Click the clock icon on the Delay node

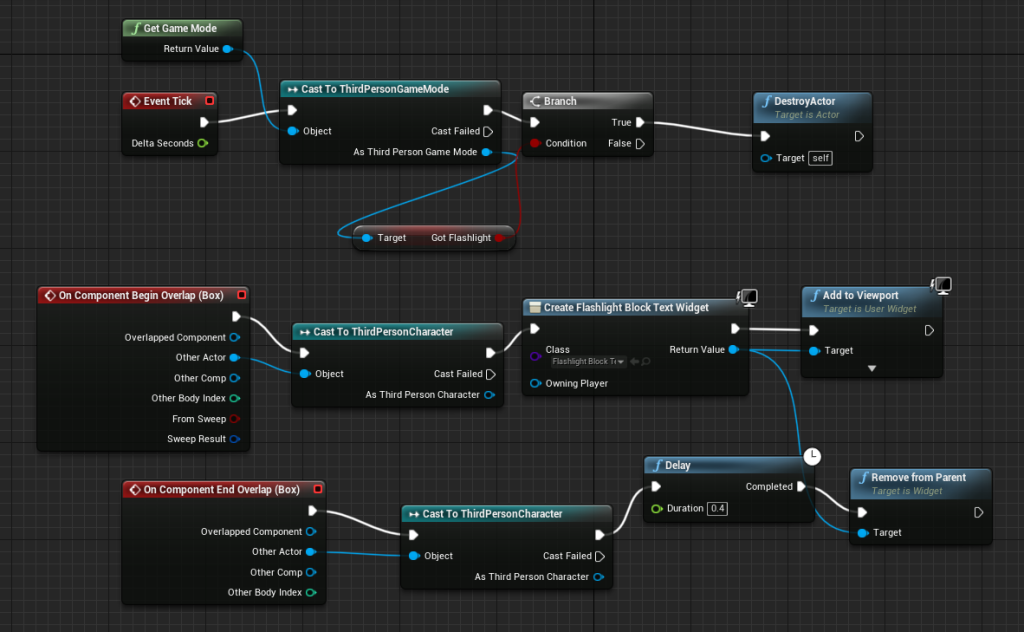pyautogui.click(x=813, y=456)
